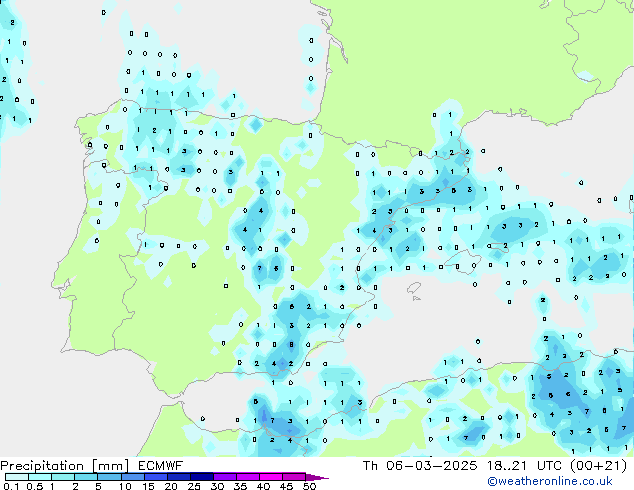Screen dimensions: 634x490
Task: Pick the 10–15 mm legend swatch
Action: [x=132, y=477]
